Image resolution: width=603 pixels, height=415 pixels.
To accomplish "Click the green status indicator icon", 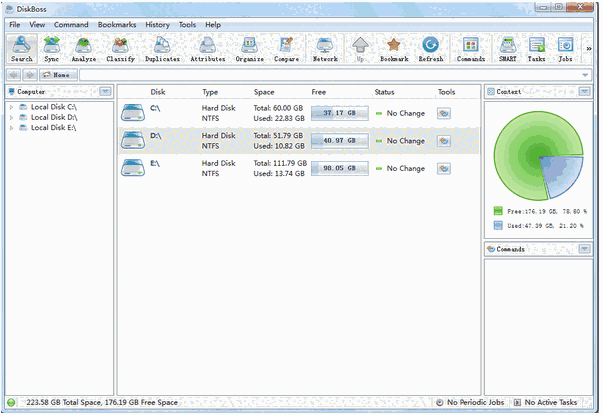I will (11, 402).
